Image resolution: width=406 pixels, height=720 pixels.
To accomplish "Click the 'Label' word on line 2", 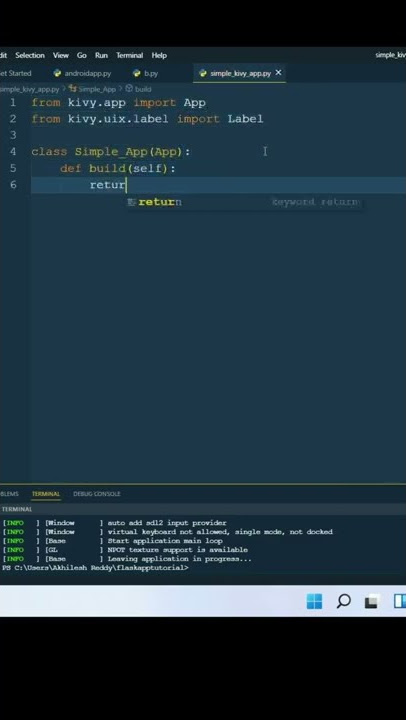I will pos(245,119).
